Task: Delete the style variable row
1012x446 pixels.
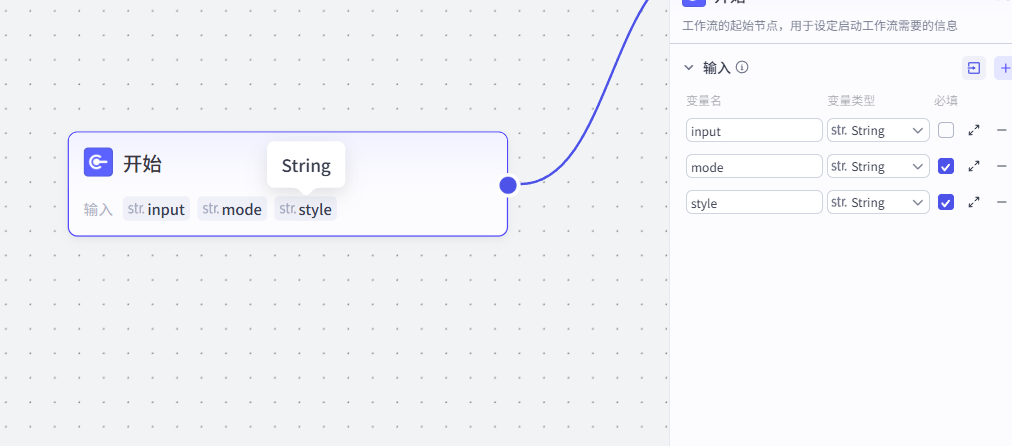Action: tap(1001, 202)
